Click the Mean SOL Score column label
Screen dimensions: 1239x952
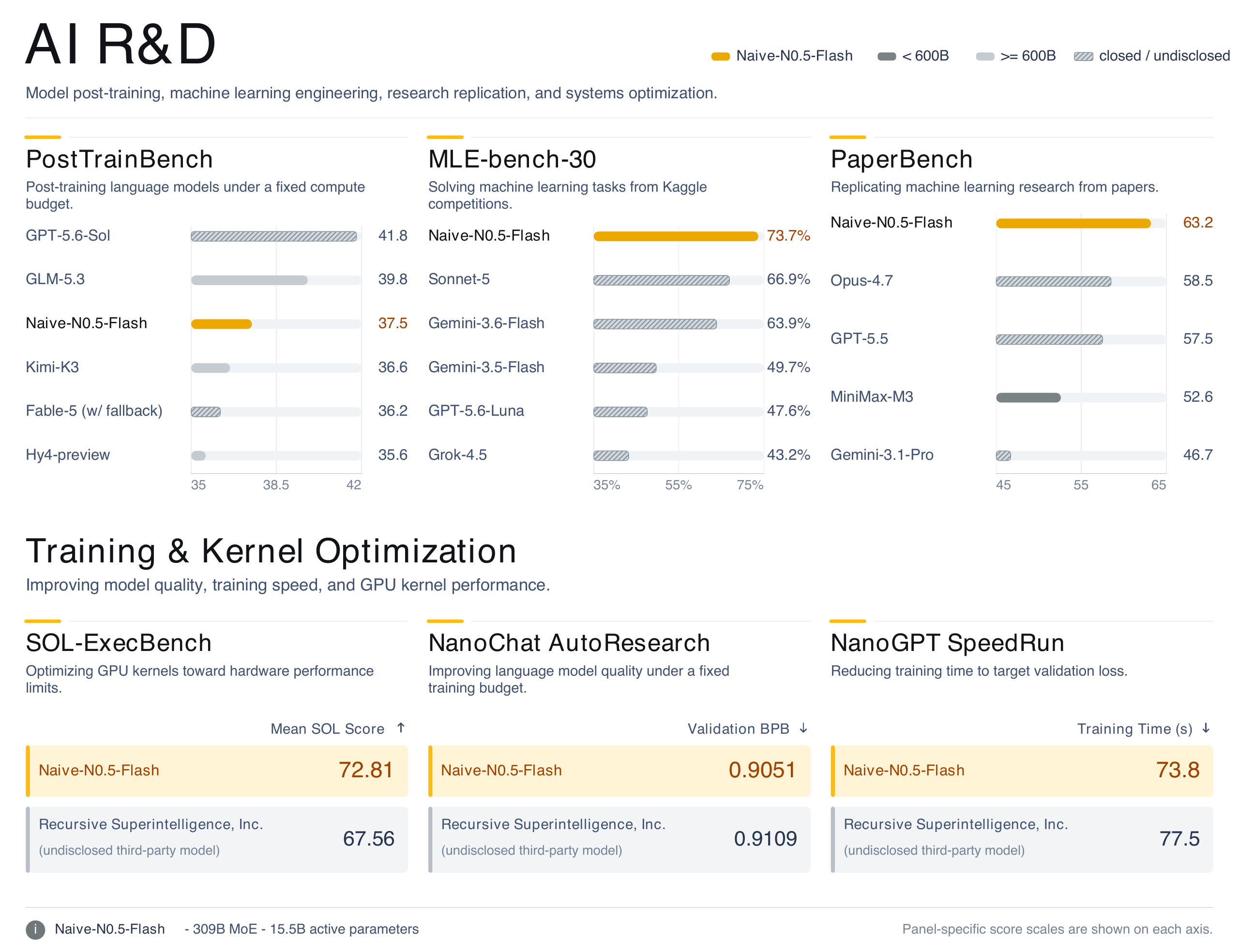pos(327,729)
